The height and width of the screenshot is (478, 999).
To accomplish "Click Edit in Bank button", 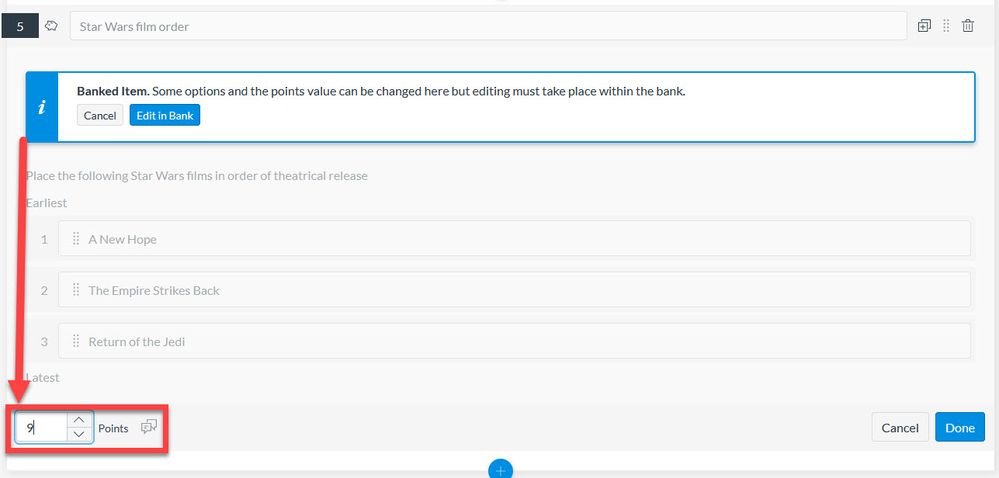I will 165,115.
